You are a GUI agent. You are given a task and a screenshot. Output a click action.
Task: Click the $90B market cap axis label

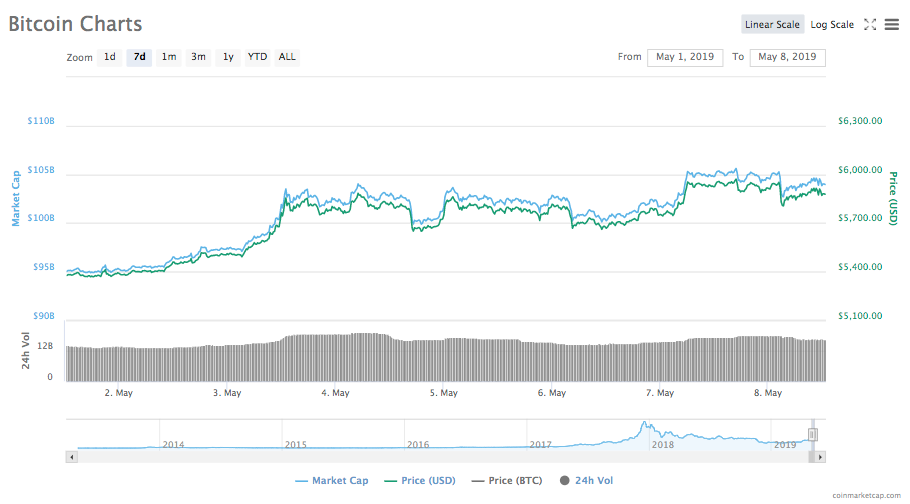tap(44, 316)
